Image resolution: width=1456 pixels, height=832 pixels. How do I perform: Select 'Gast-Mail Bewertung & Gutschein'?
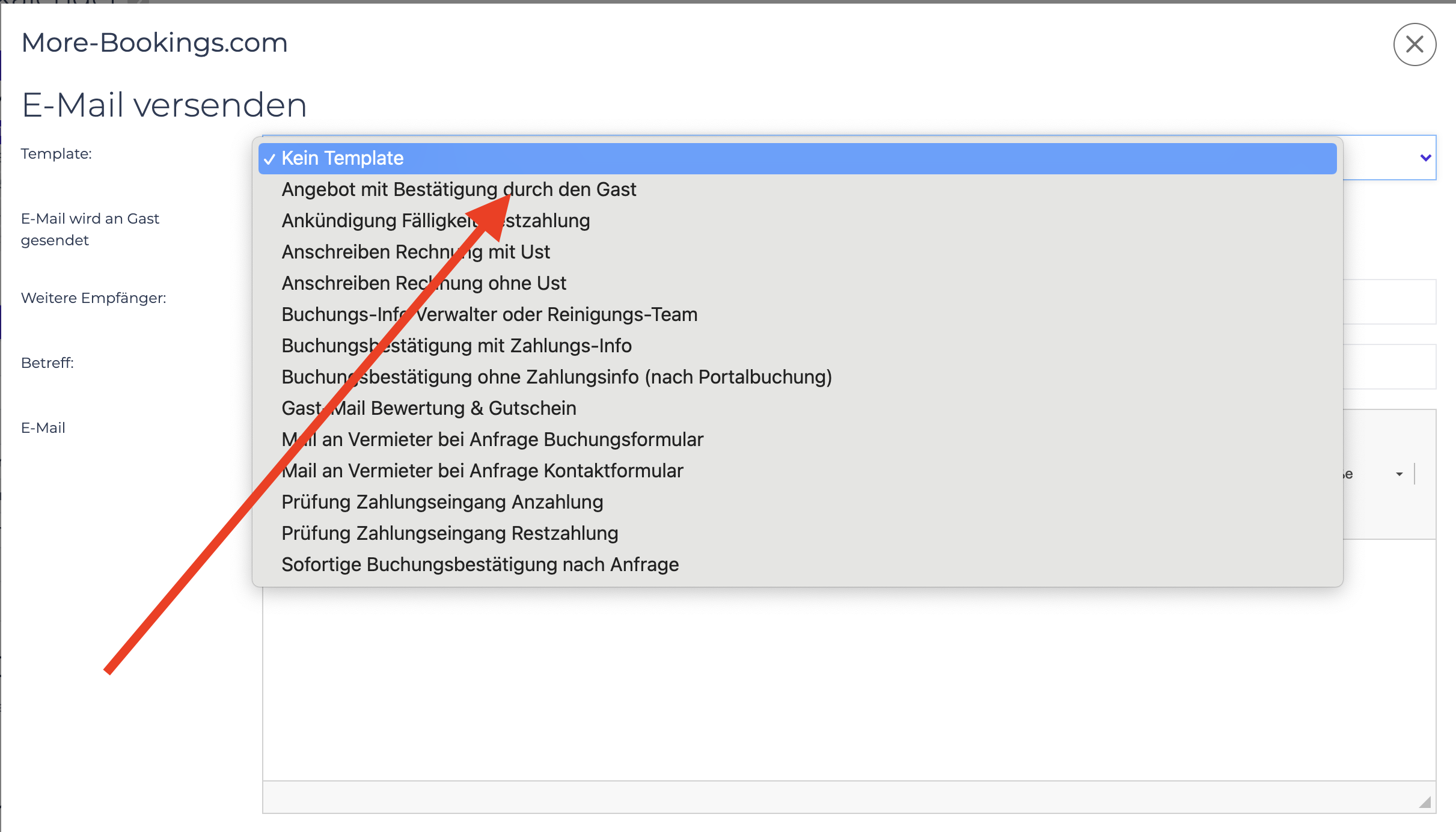point(797,408)
